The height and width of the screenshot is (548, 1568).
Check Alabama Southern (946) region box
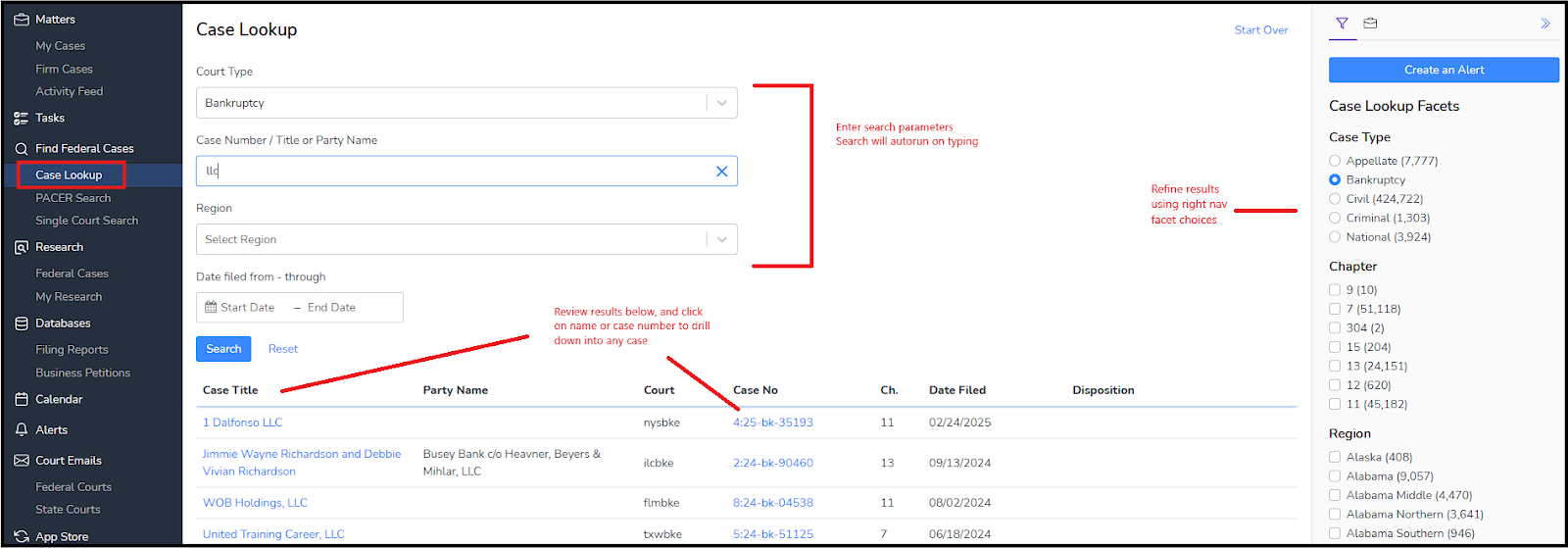pos(1335,533)
